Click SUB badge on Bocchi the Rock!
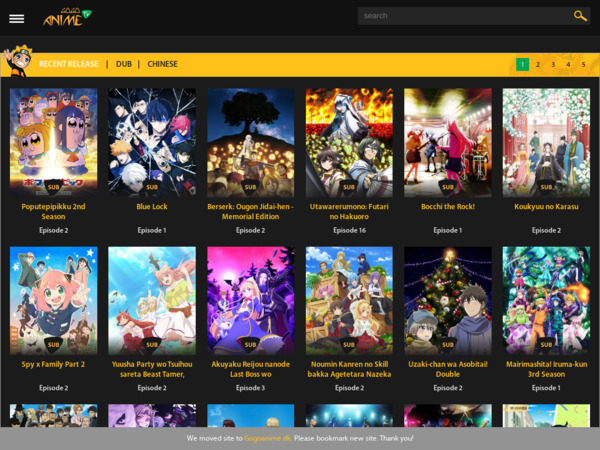The image size is (600, 450). point(448,187)
